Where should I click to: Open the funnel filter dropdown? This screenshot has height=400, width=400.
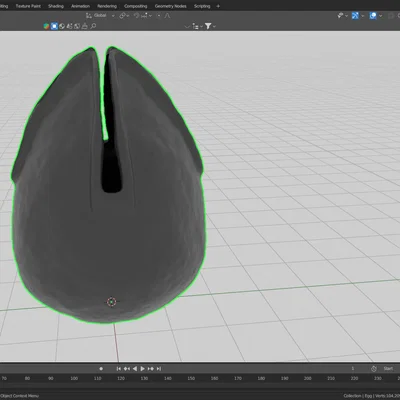pyautogui.click(x=210, y=26)
